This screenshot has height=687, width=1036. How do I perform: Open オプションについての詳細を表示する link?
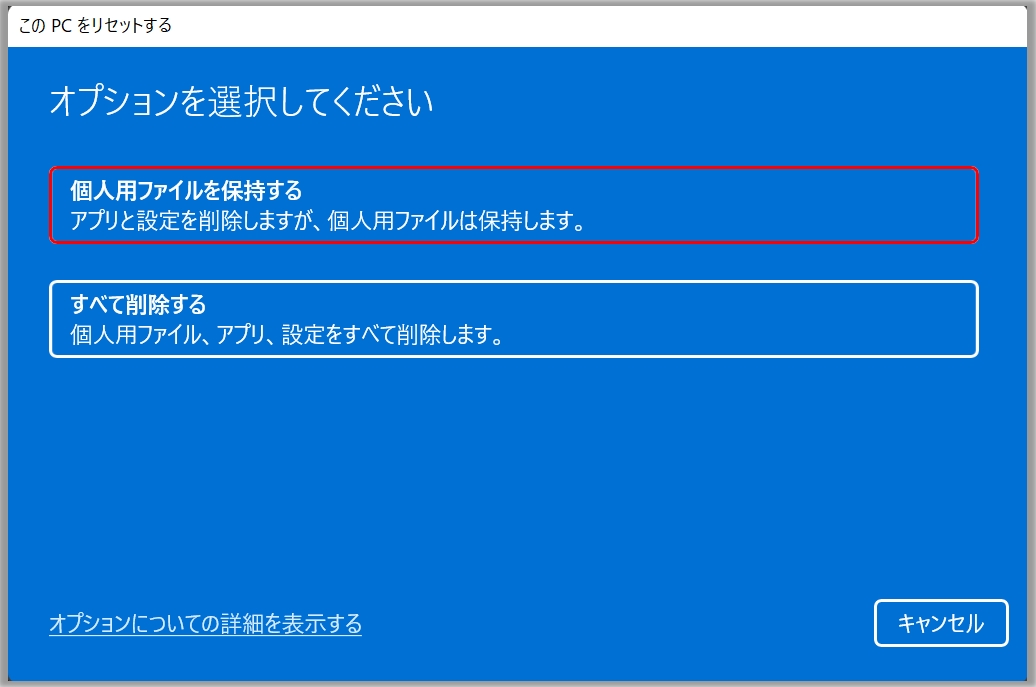205,623
